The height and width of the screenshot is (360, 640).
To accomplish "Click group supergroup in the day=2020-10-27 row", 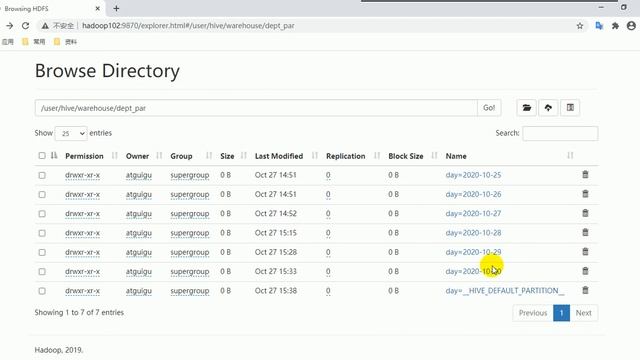I will (190, 213).
